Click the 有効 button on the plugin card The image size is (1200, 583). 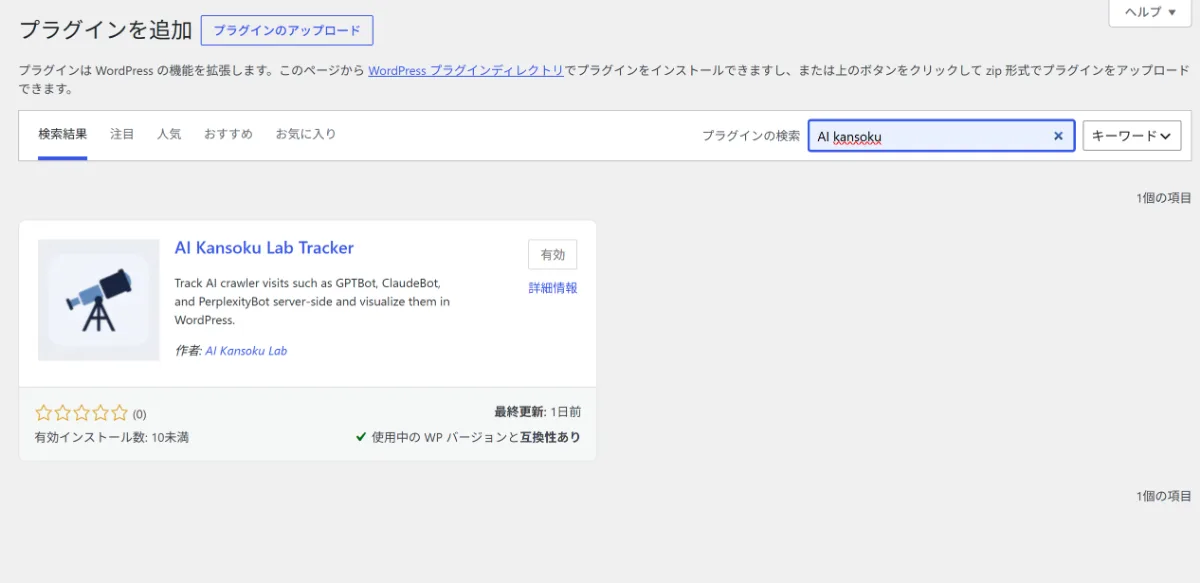coord(553,255)
